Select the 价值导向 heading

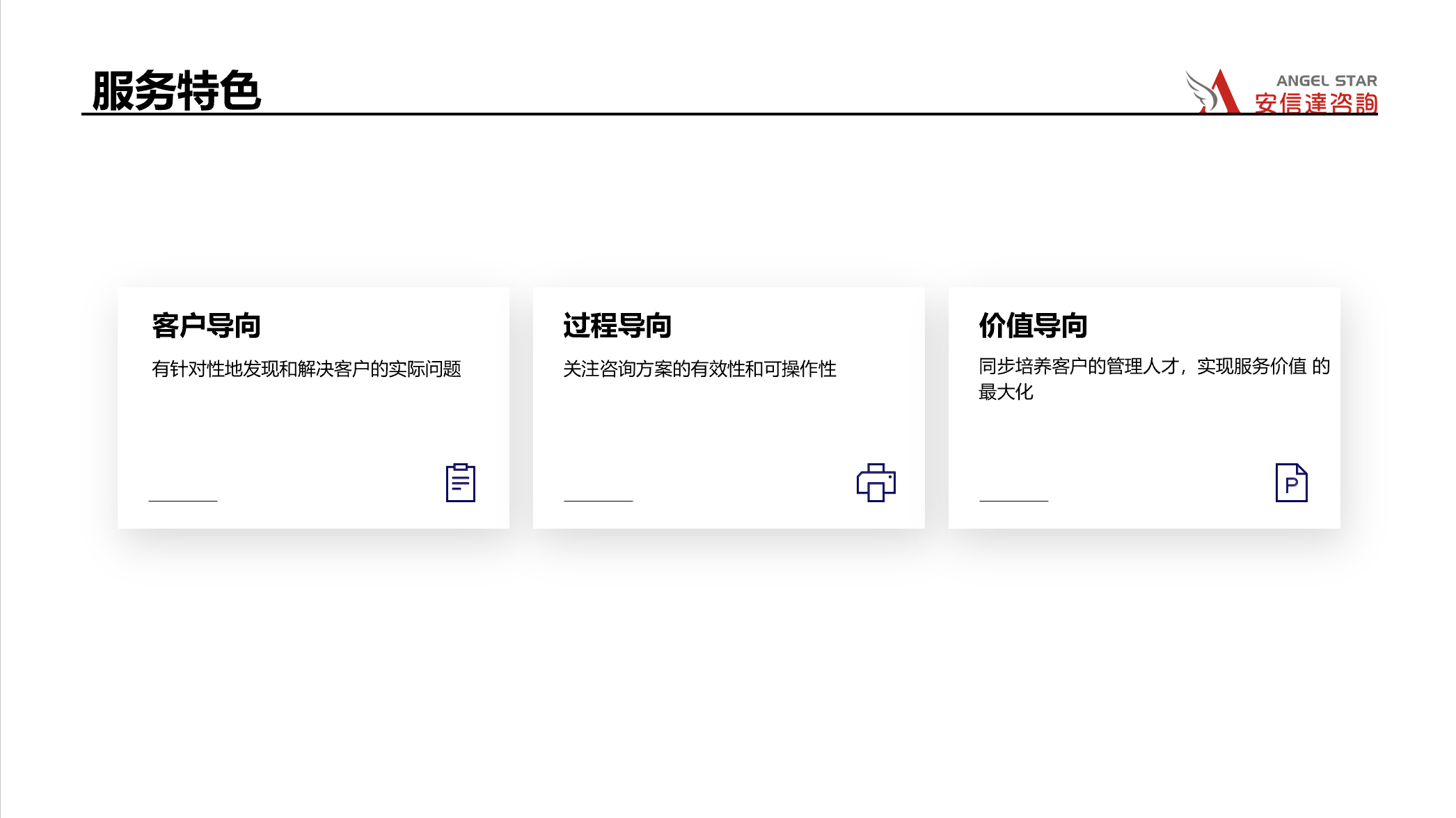click(x=1033, y=326)
